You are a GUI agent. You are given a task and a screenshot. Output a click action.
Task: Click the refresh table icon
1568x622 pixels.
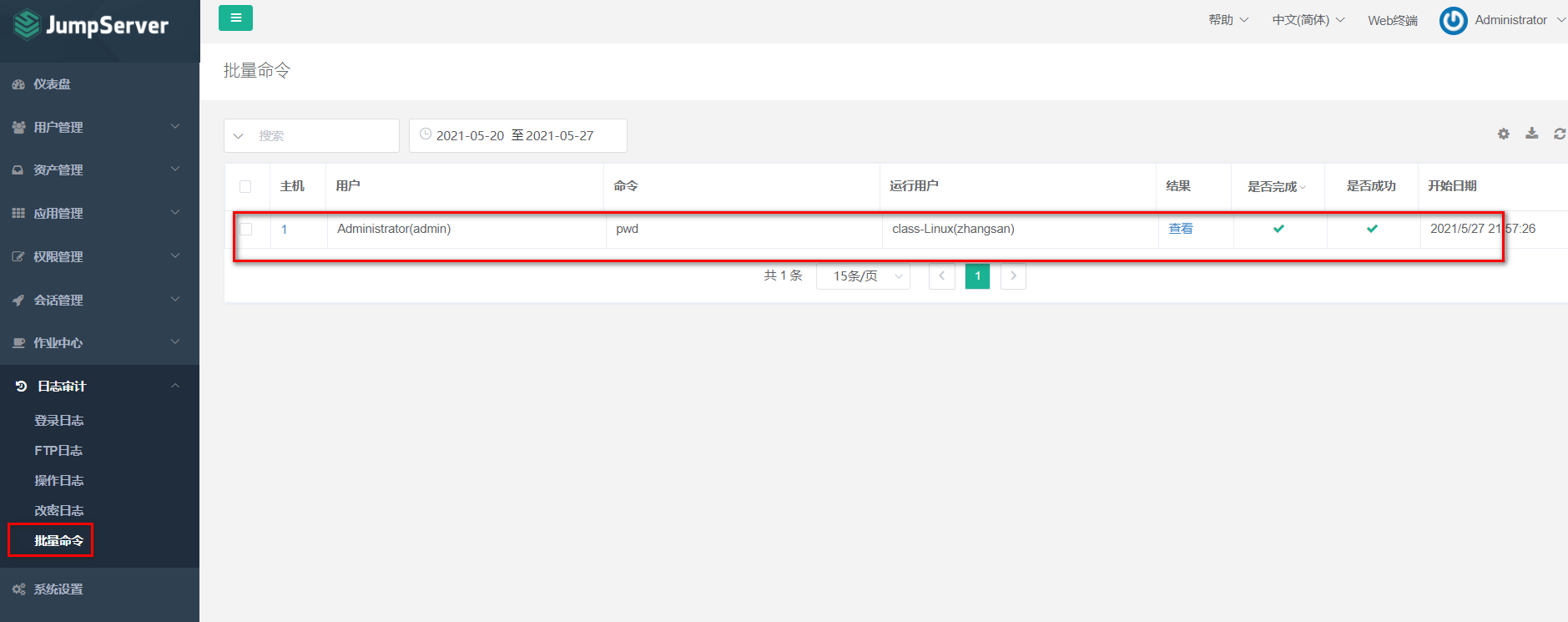pos(1560,134)
